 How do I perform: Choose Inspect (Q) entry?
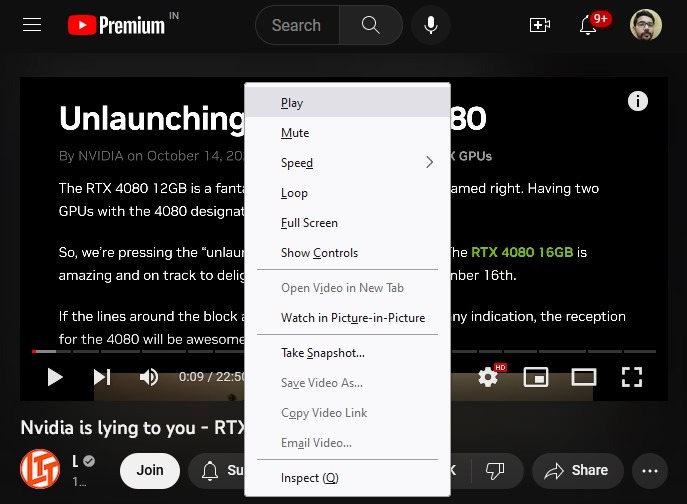click(347, 478)
